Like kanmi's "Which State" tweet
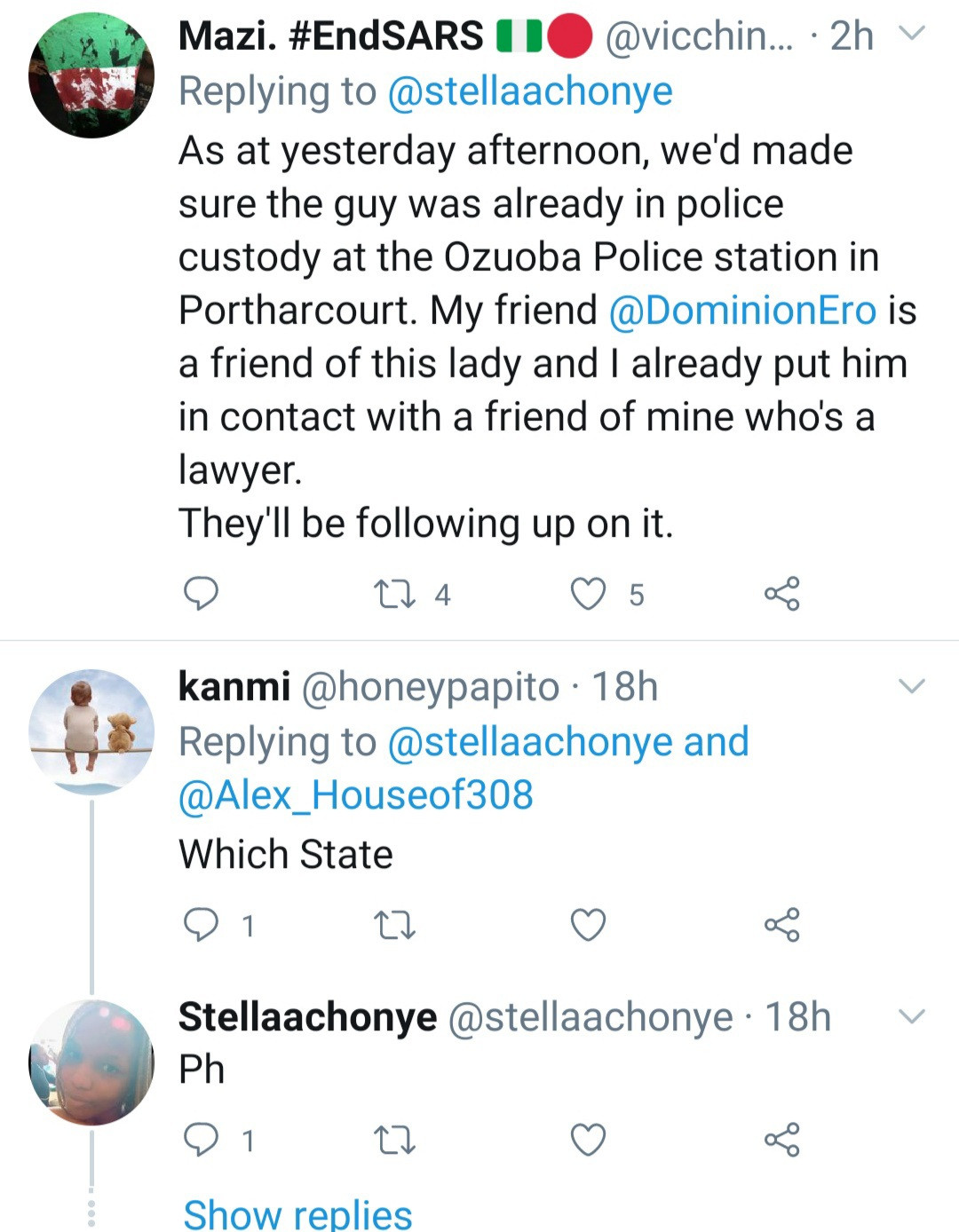The image size is (959, 1232). [x=588, y=925]
